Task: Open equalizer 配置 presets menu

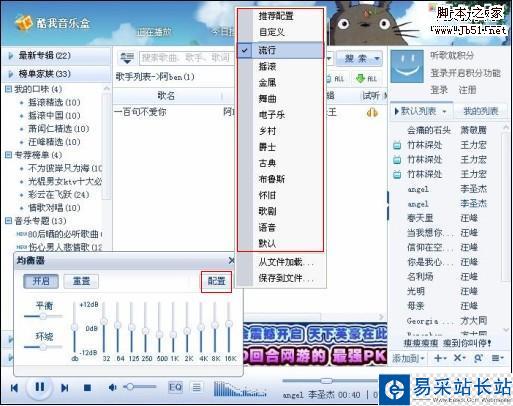Action: tap(216, 281)
